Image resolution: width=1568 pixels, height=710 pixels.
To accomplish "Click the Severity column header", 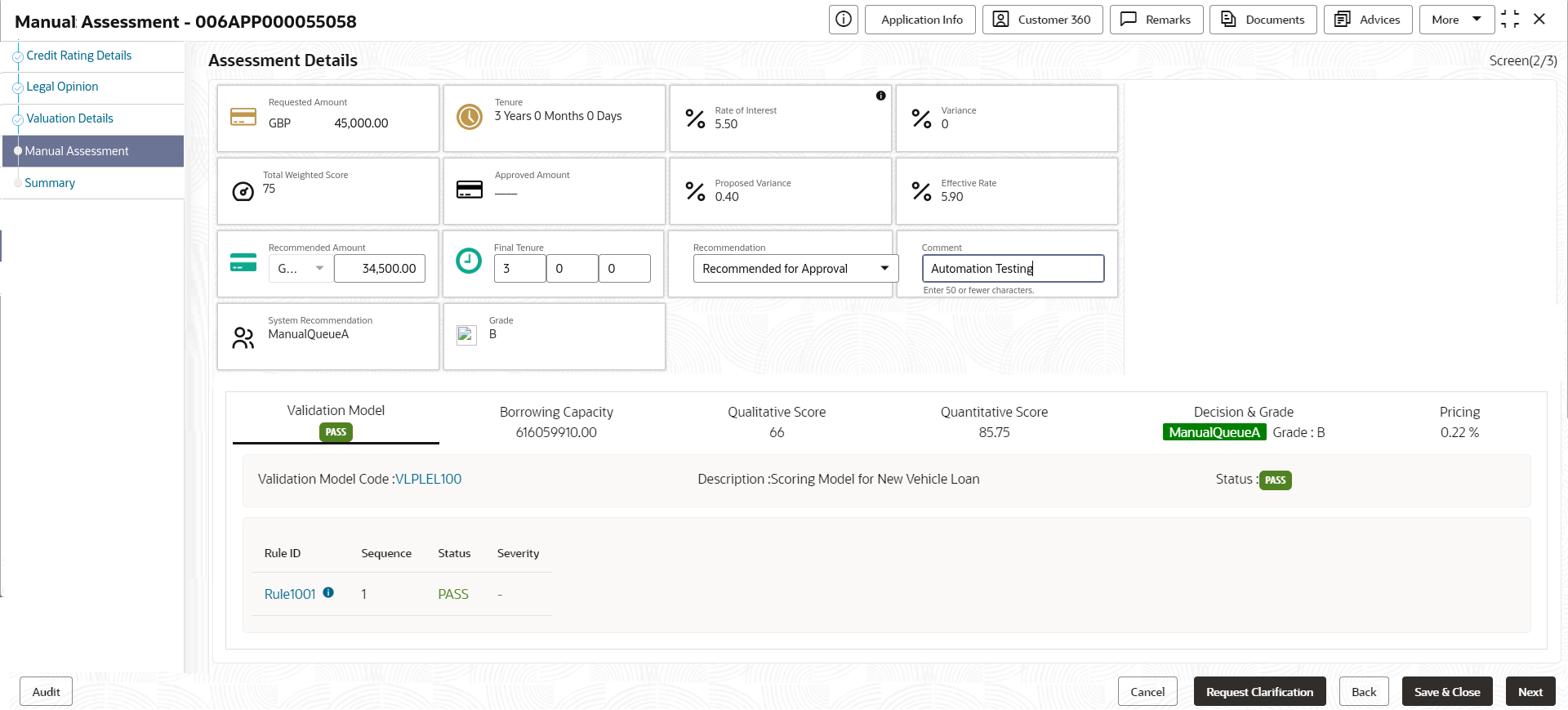I will [518, 553].
